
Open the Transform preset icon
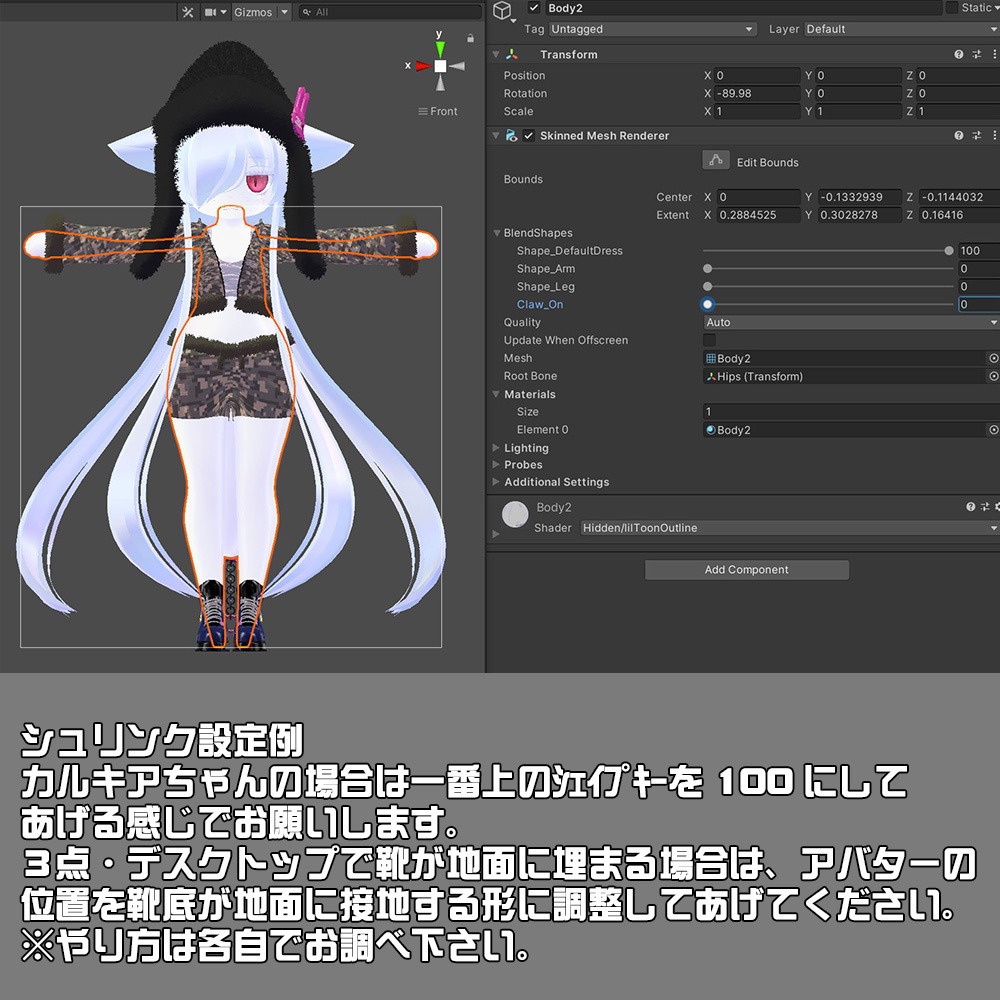pyautogui.click(x=976, y=55)
